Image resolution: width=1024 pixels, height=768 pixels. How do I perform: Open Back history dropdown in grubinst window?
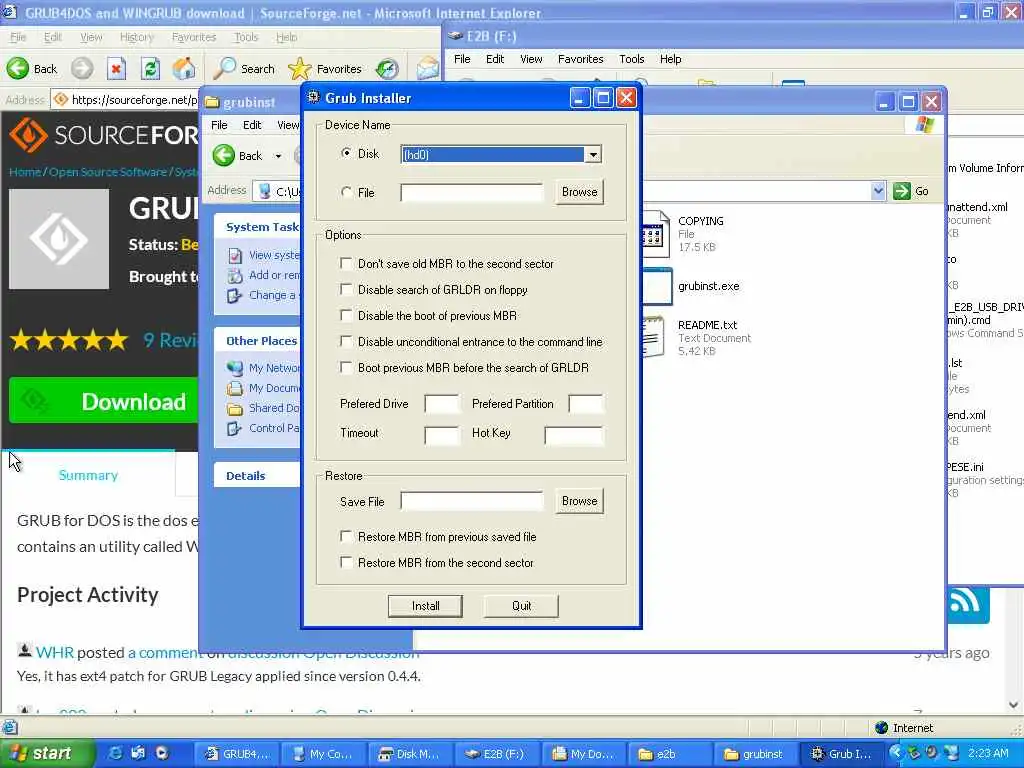click(278, 156)
